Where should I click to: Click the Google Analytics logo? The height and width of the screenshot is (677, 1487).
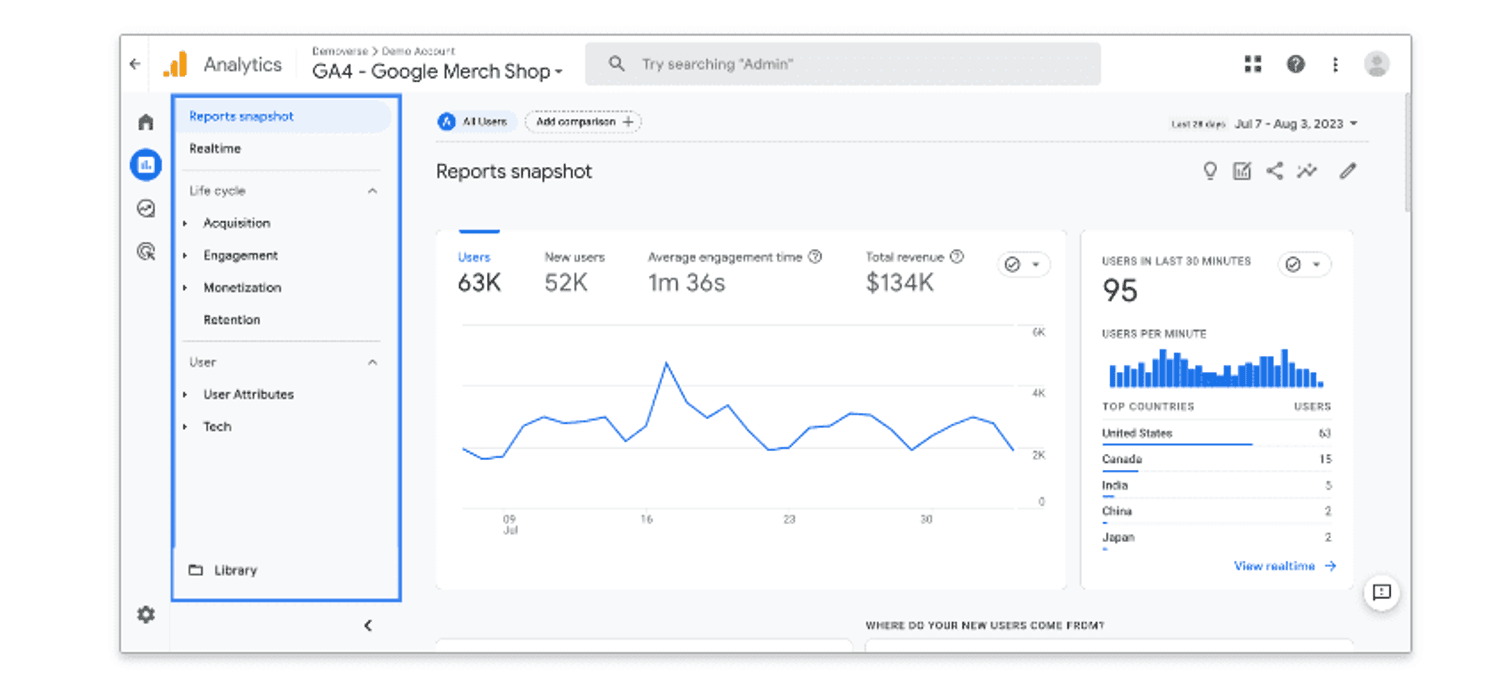click(175, 64)
